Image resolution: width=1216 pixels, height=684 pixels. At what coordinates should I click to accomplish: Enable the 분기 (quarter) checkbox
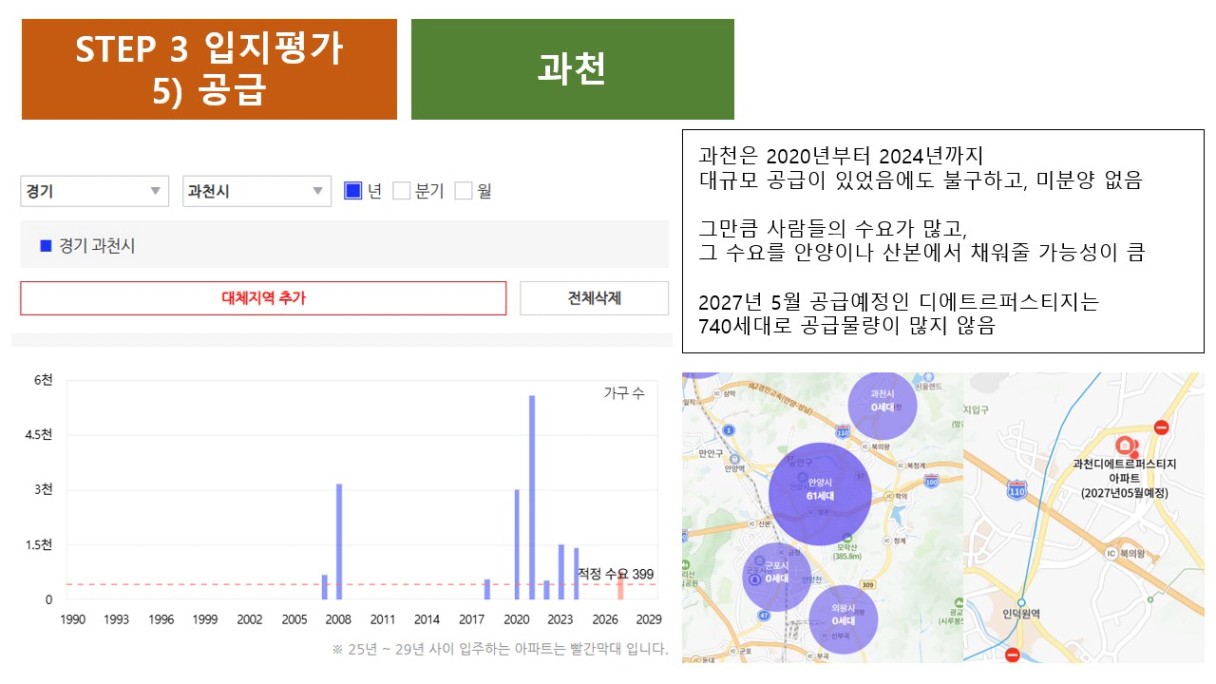(x=401, y=191)
